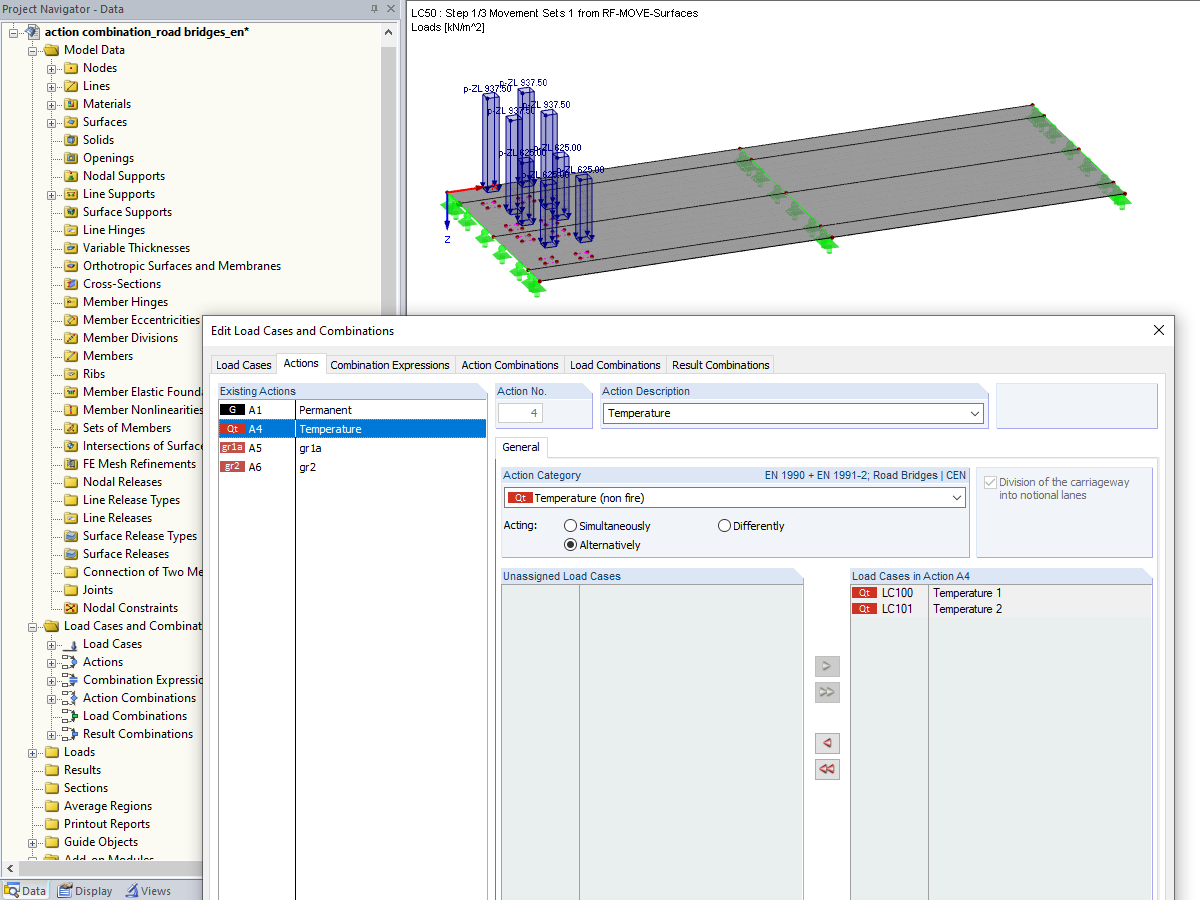
Task: Click the Load Cases tree icon
Action: point(71,644)
